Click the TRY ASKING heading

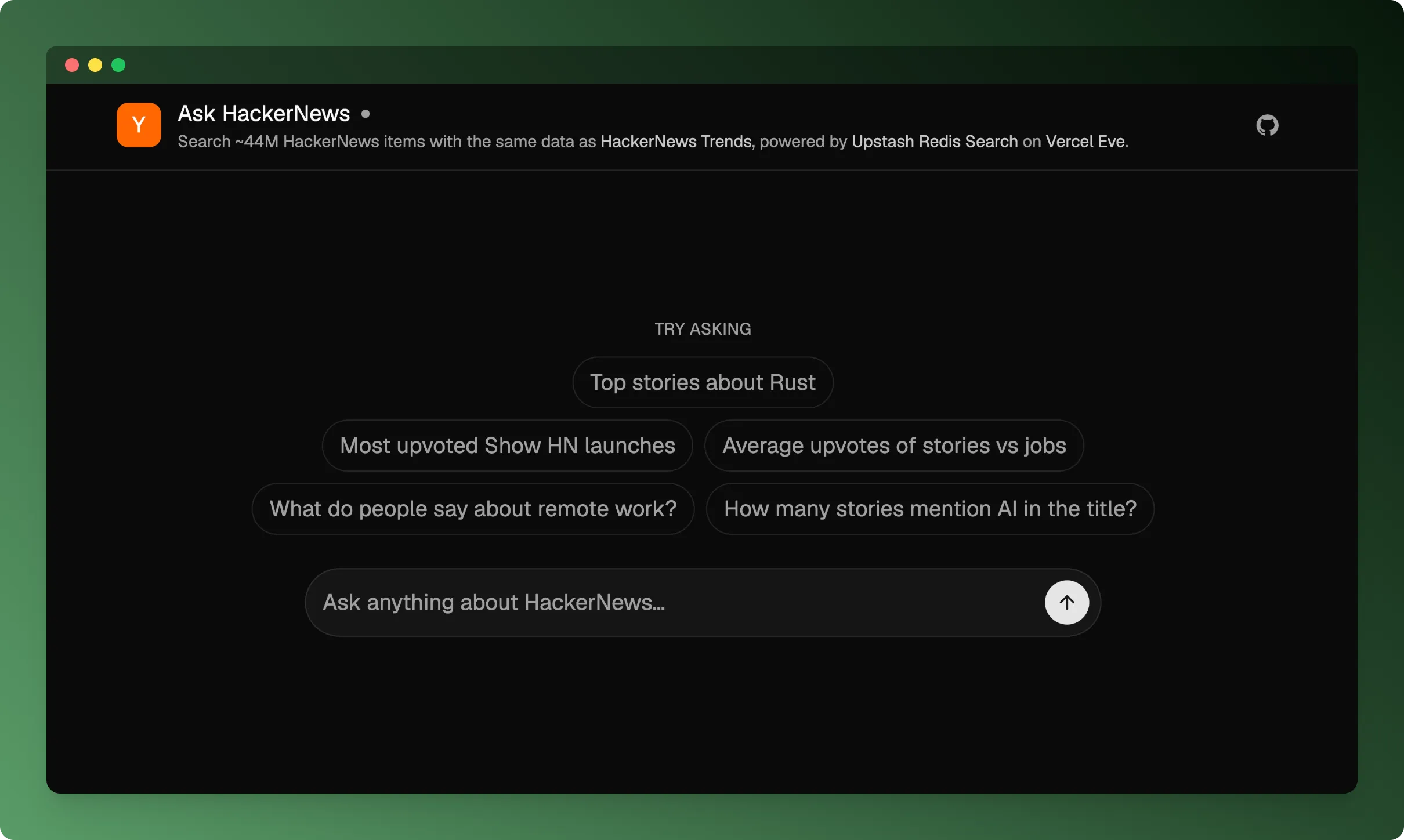click(703, 329)
